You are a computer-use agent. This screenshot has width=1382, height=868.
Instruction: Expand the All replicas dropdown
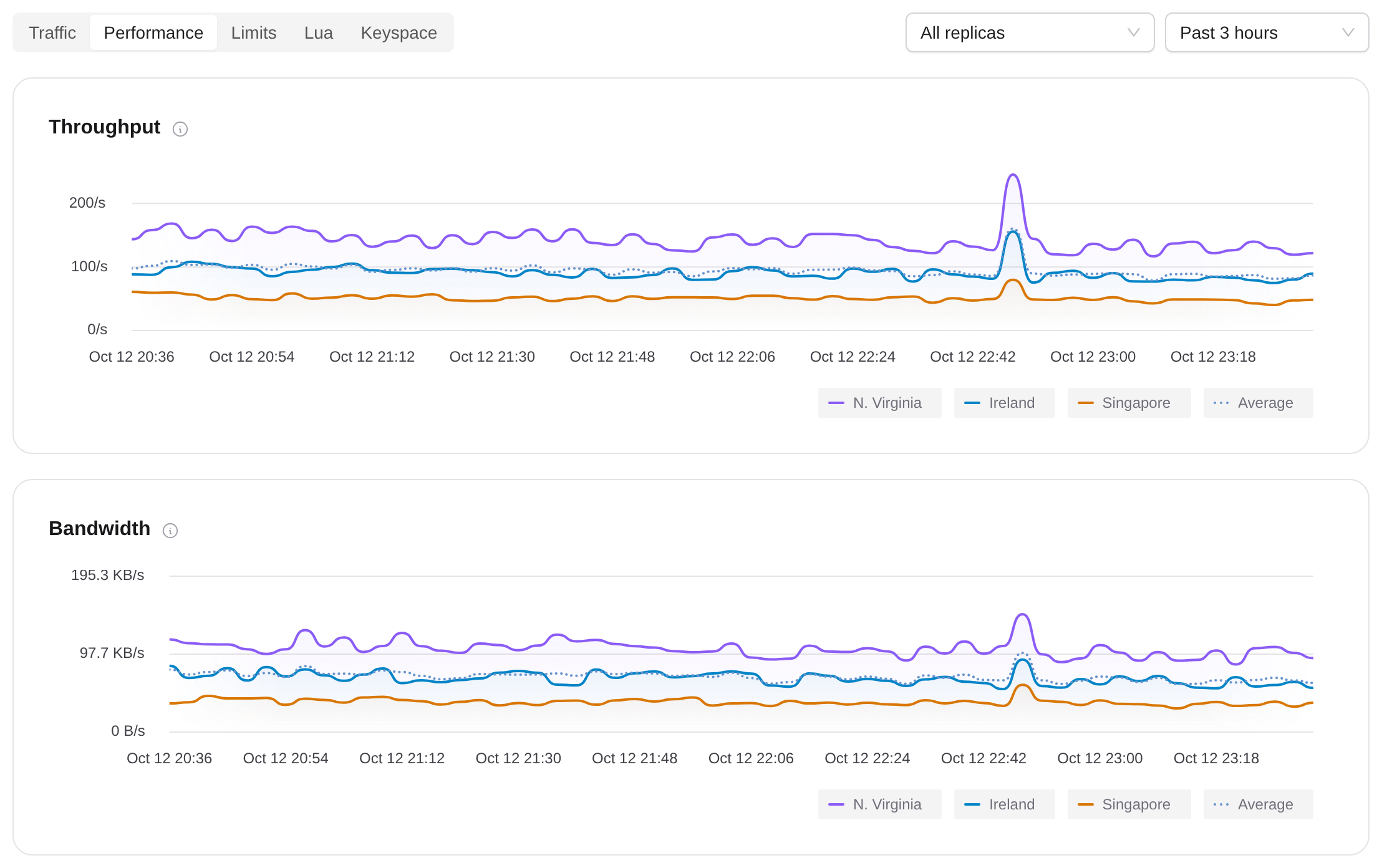[x=1030, y=32]
